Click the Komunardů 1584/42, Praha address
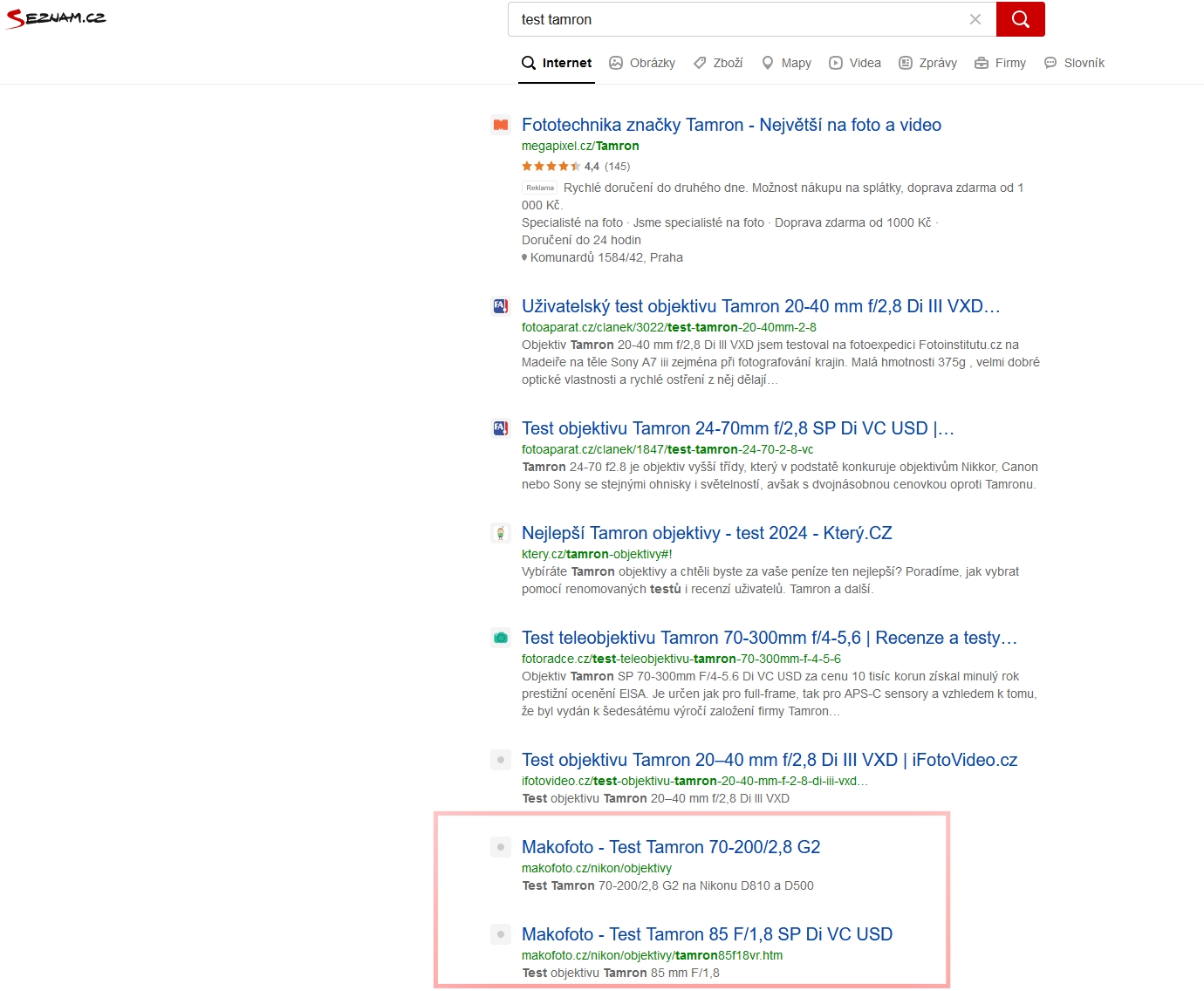The width and height of the screenshot is (1204, 991). pyautogui.click(x=606, y=257)
